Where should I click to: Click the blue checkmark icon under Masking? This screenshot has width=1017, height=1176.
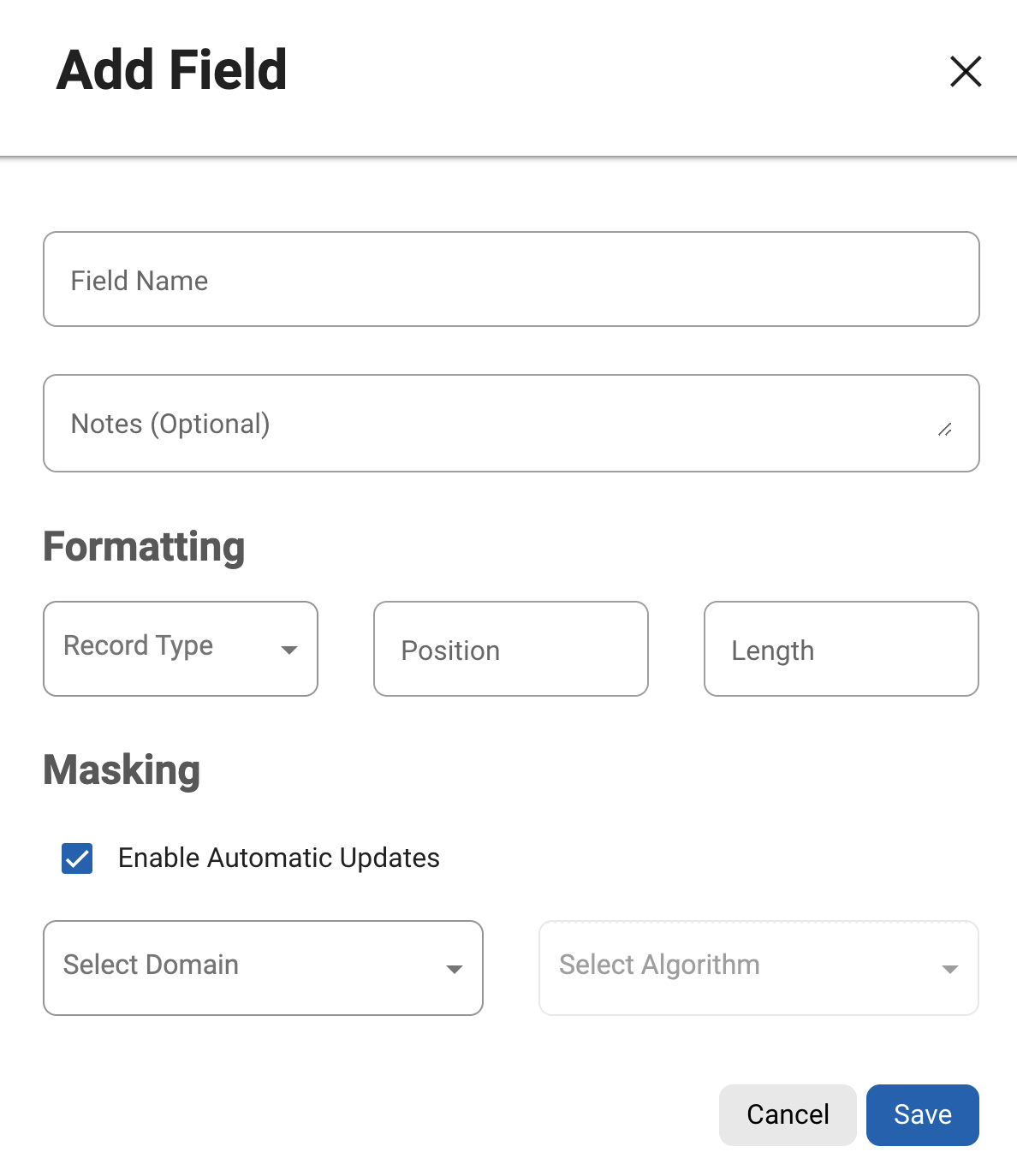click(77, 858)
